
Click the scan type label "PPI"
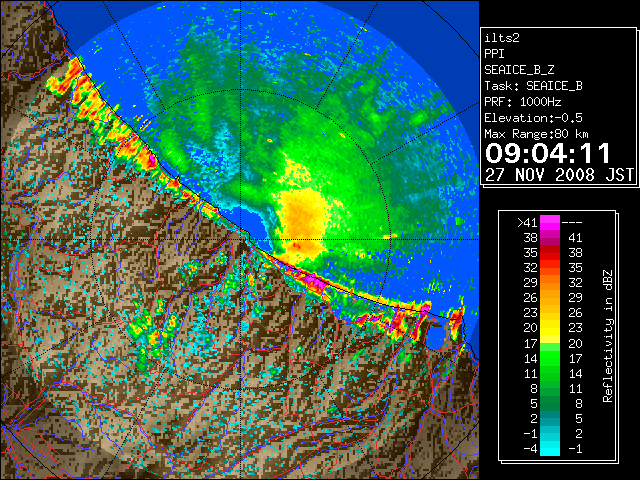494,54
